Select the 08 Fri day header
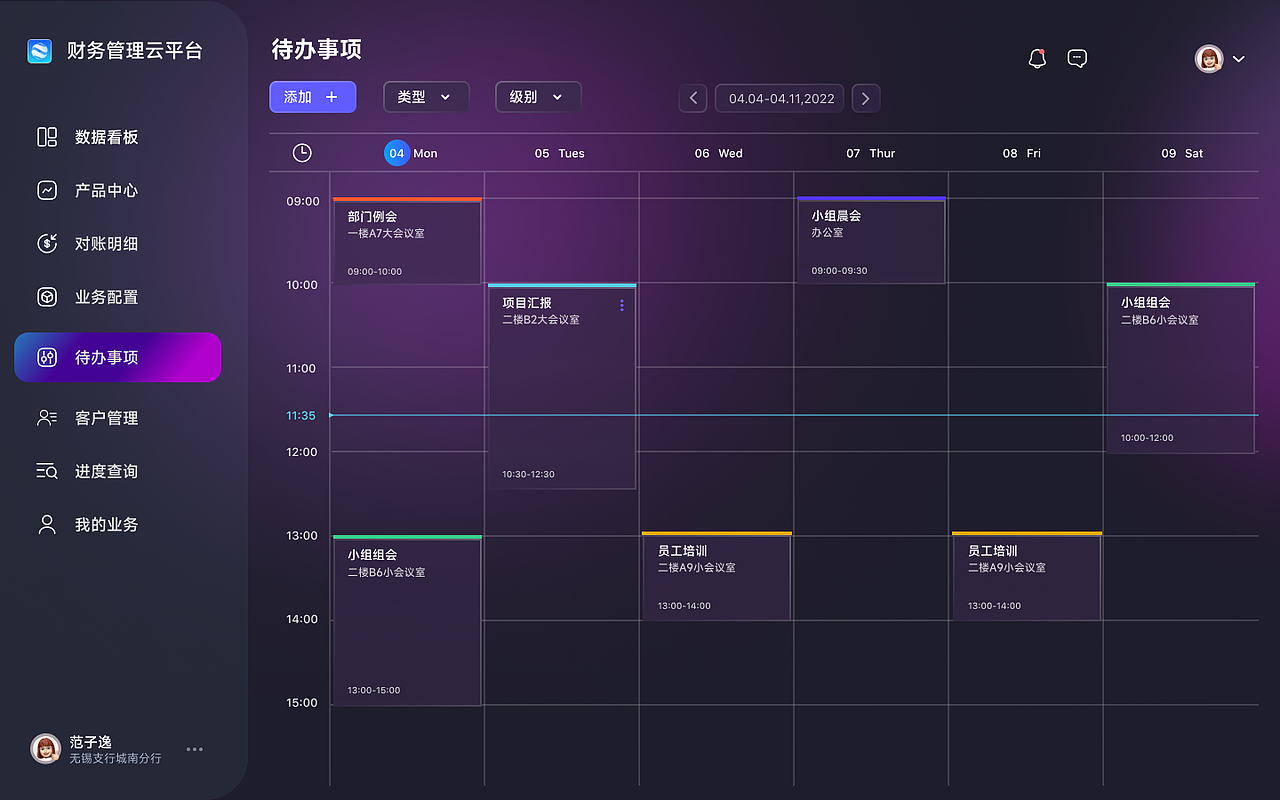Image resolution: width=1280 pixels, height=800 pixels. coord(1021,153)
